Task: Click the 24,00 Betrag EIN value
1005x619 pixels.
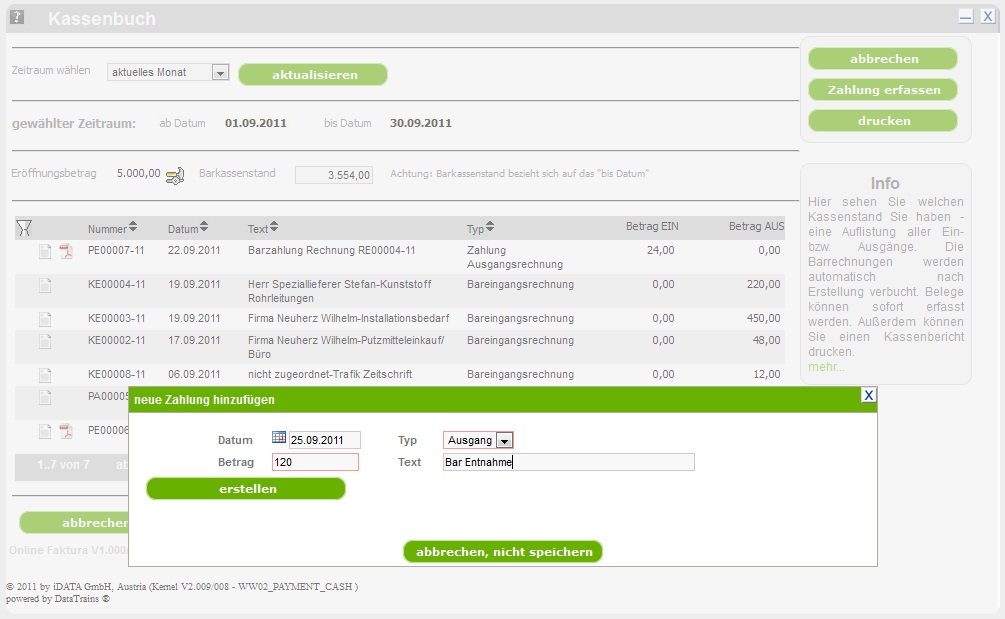Action: [x=660, y=251]
